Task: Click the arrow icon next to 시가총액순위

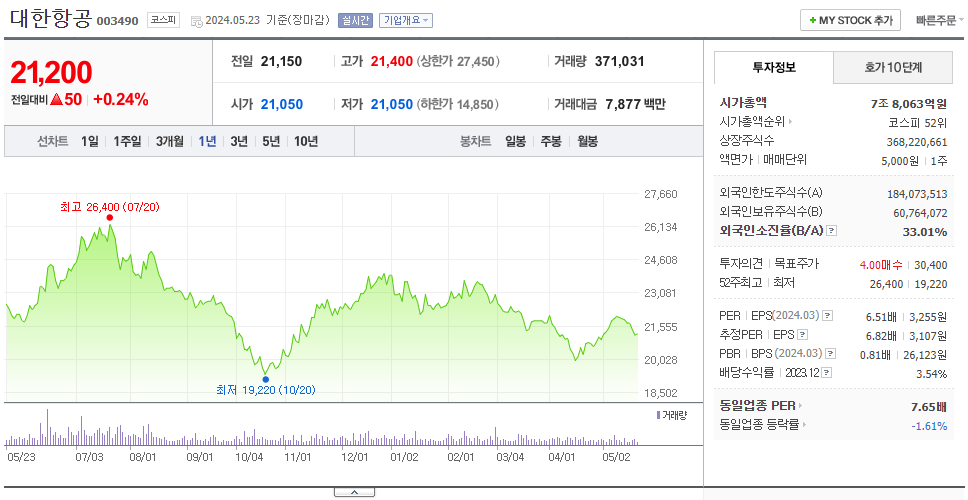Action: (790, 122)
